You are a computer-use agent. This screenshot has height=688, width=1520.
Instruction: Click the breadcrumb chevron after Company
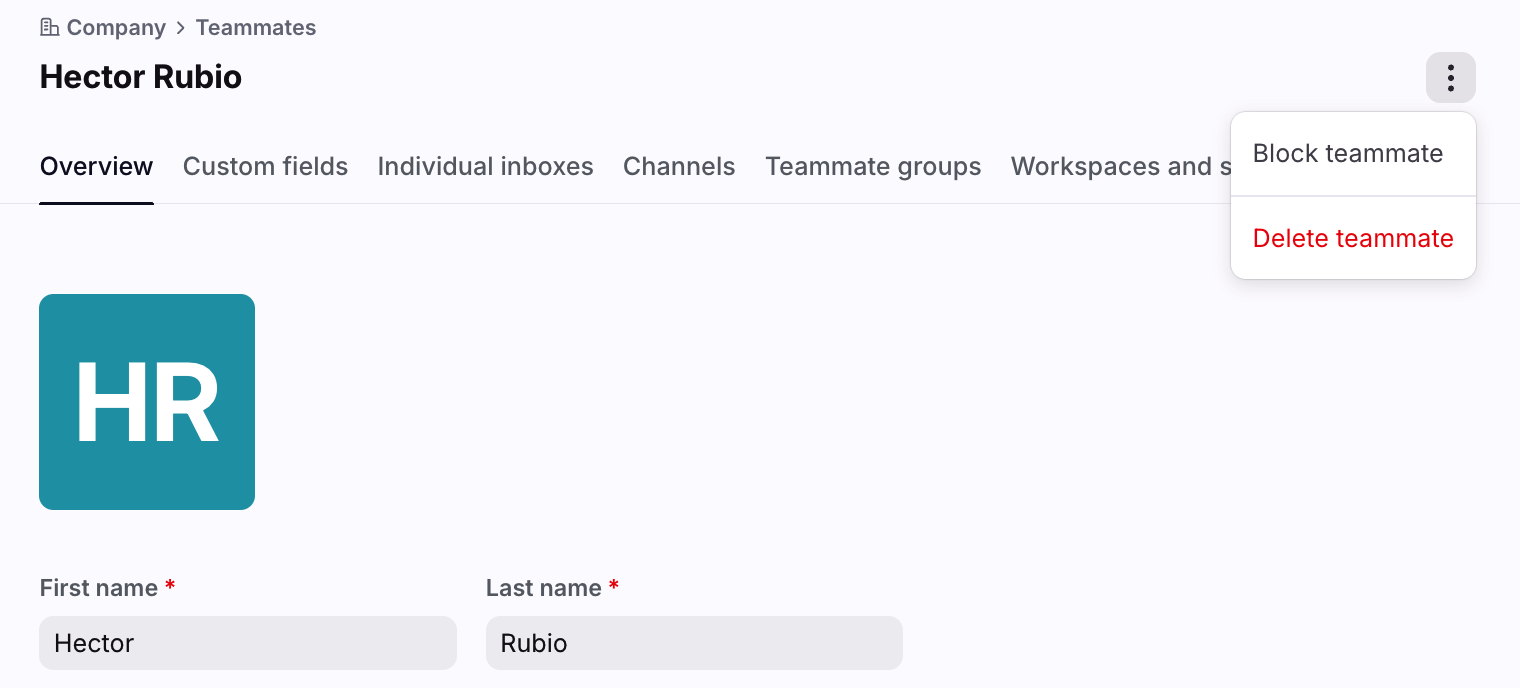coord(181,28)
